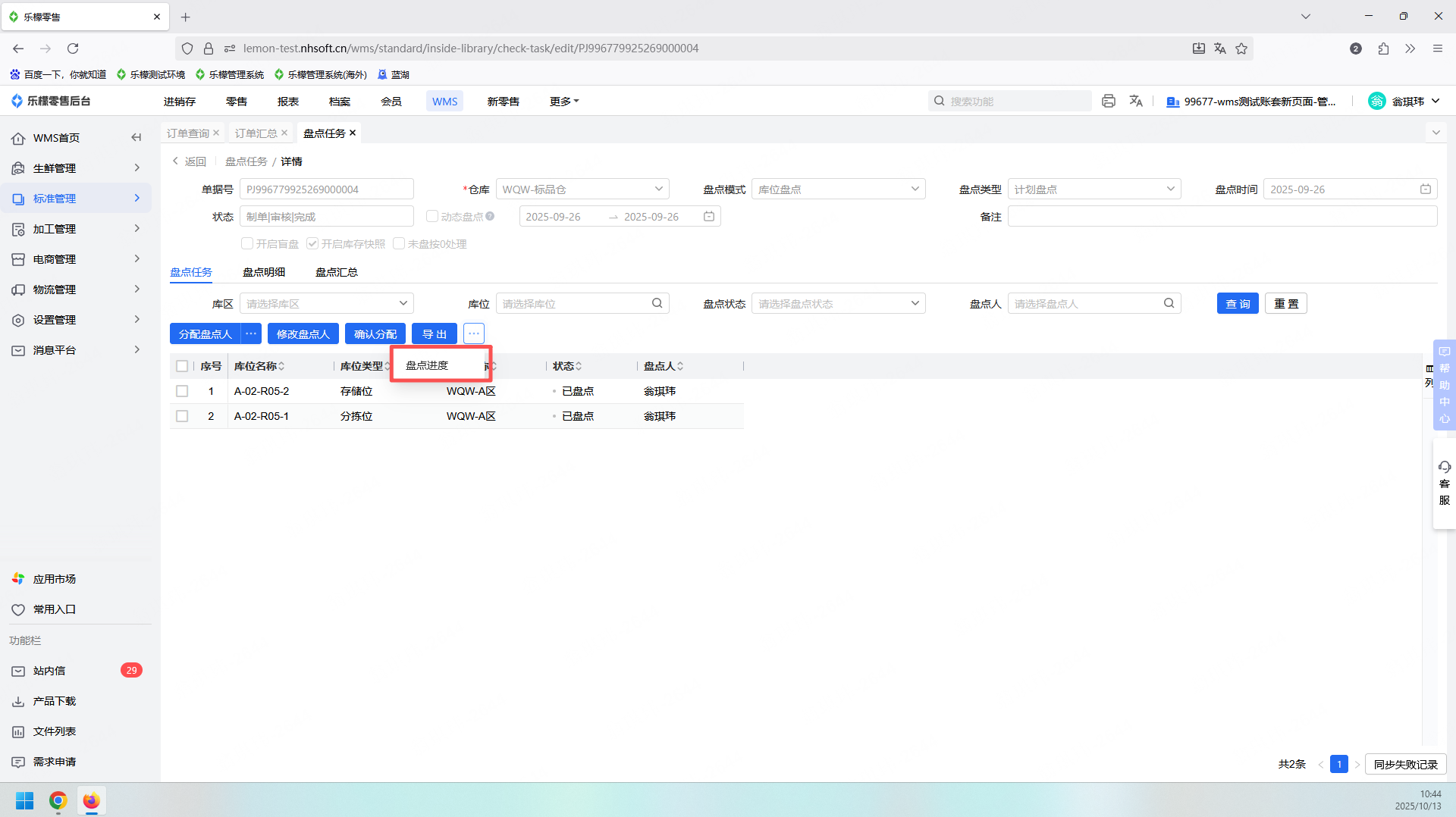Open the 进销存 top menu
This screenshot has height=817, width=1456.
click(x=180, y=102)
